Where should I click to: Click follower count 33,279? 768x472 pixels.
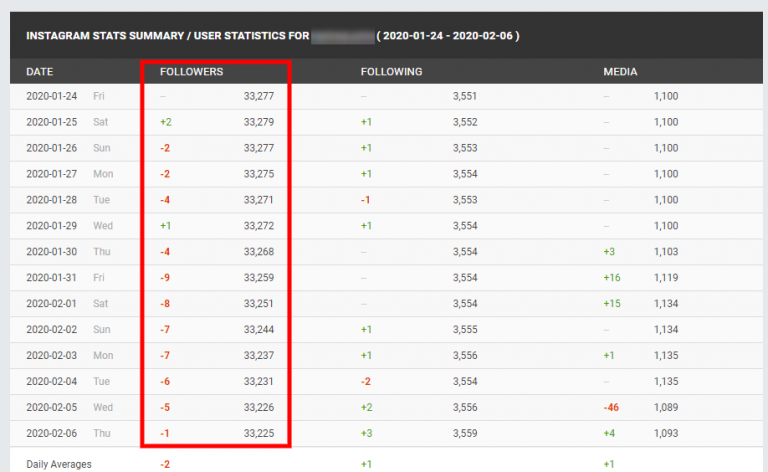click(x=259, y=122)
